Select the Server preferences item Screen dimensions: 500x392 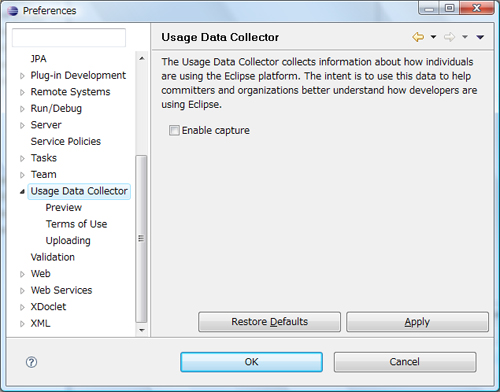(x=46, y=125)
